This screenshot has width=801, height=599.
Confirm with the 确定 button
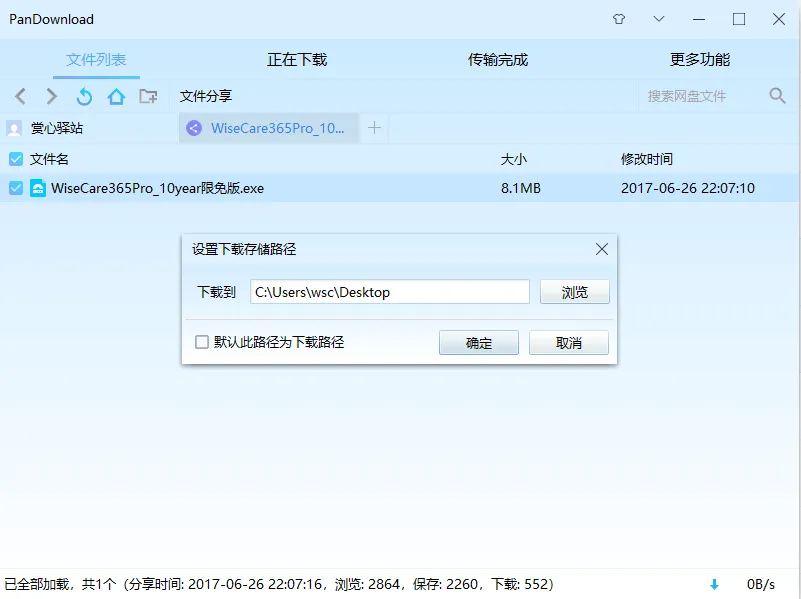point(479,342)
